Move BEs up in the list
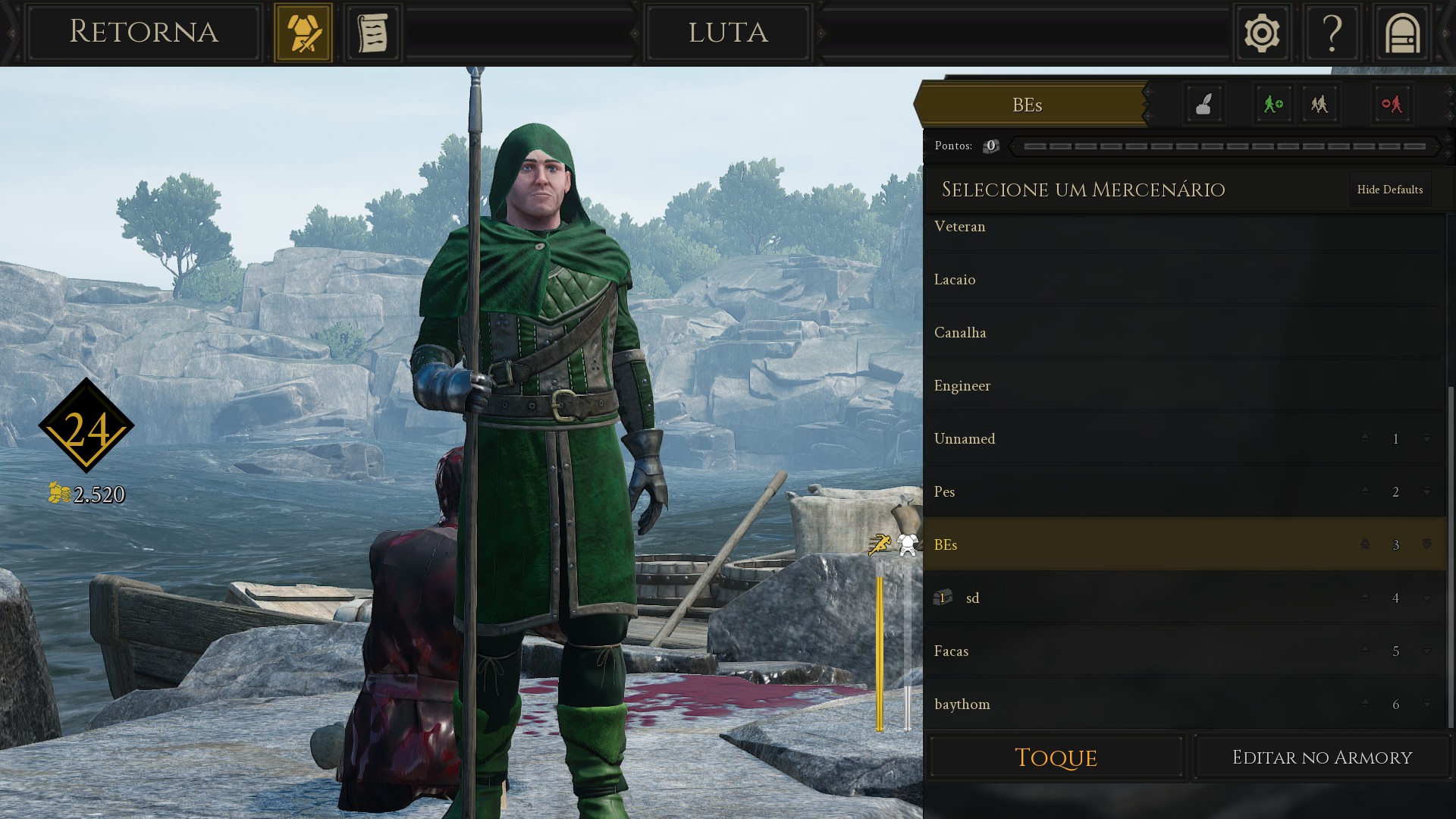Image resolution: width=1456 pixels, height=819 pixels. click(1365, 544)
